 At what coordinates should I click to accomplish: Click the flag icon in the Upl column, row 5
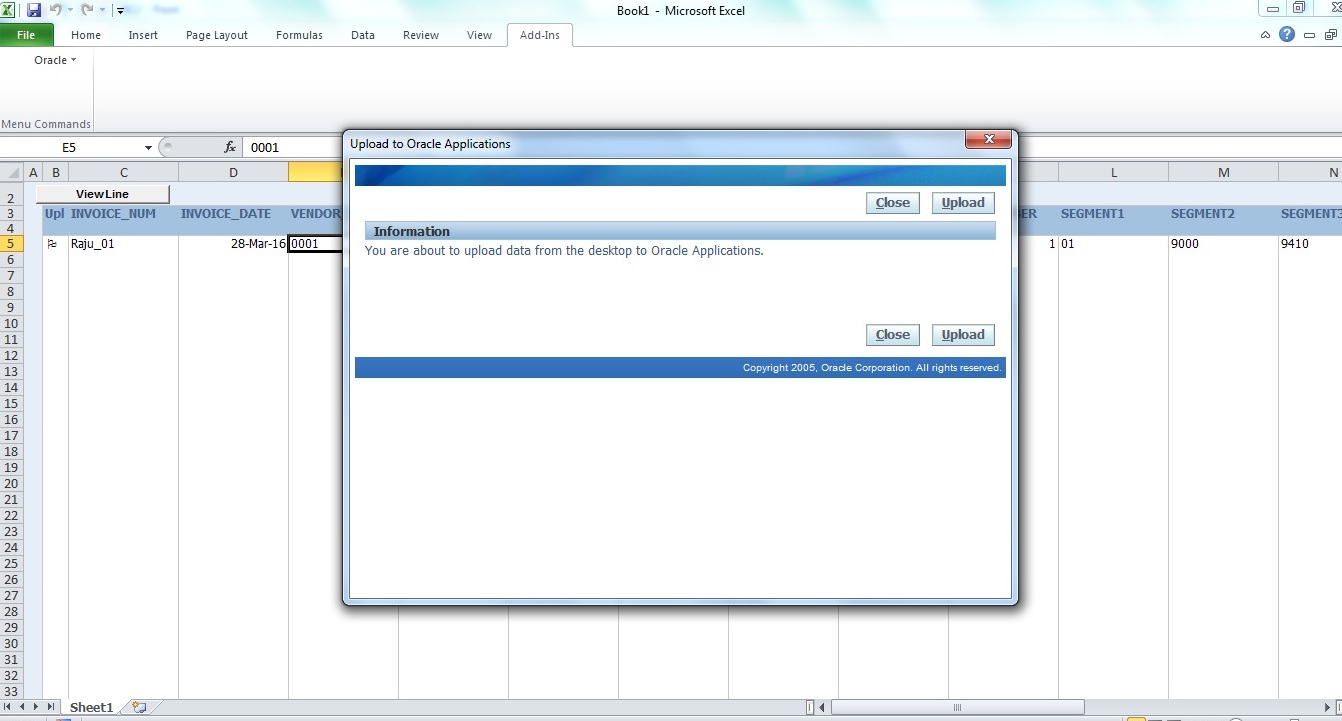click(x=52, y=243)
